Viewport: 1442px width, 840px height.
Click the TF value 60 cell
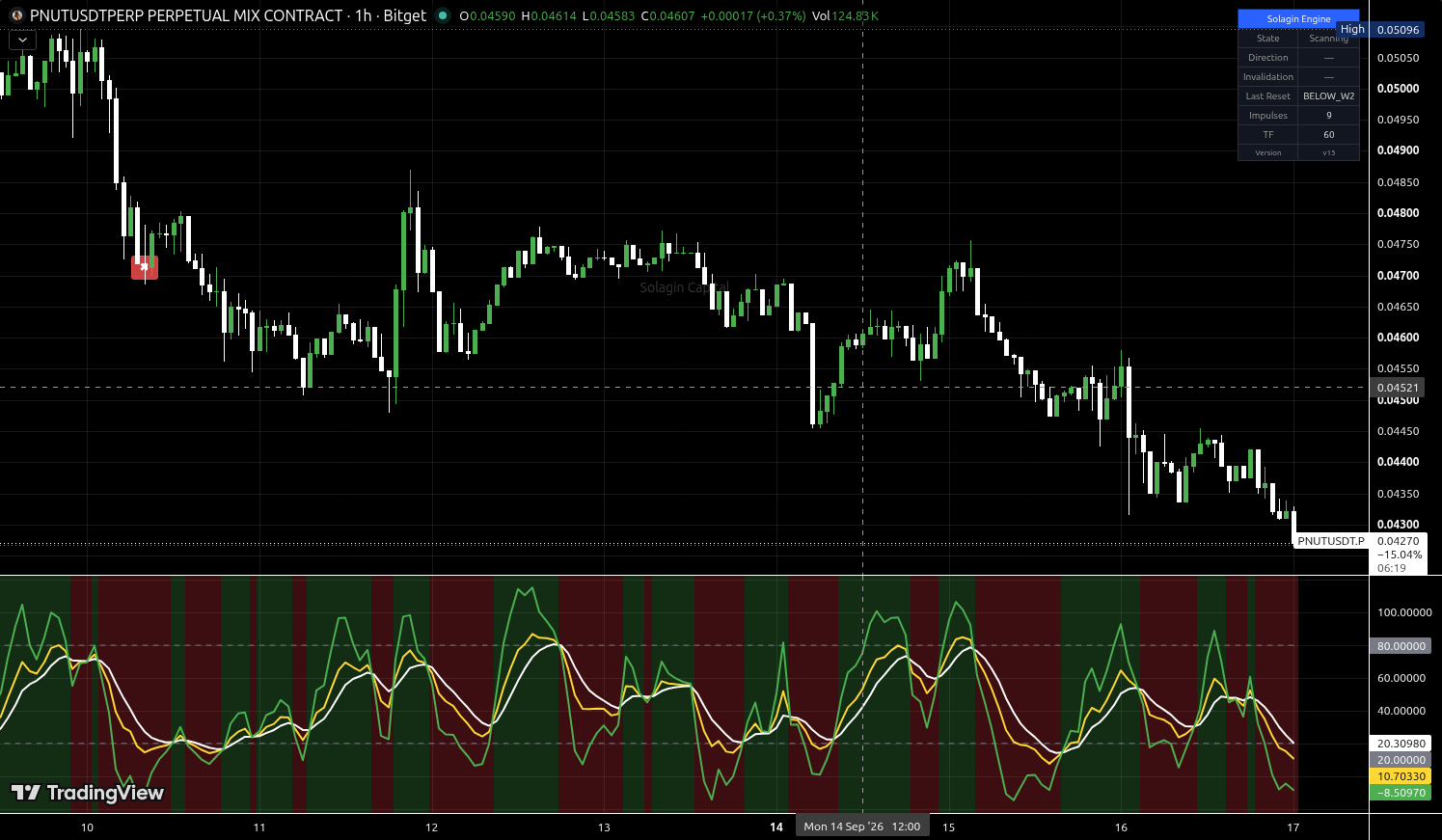click(x=1329, y=135)
